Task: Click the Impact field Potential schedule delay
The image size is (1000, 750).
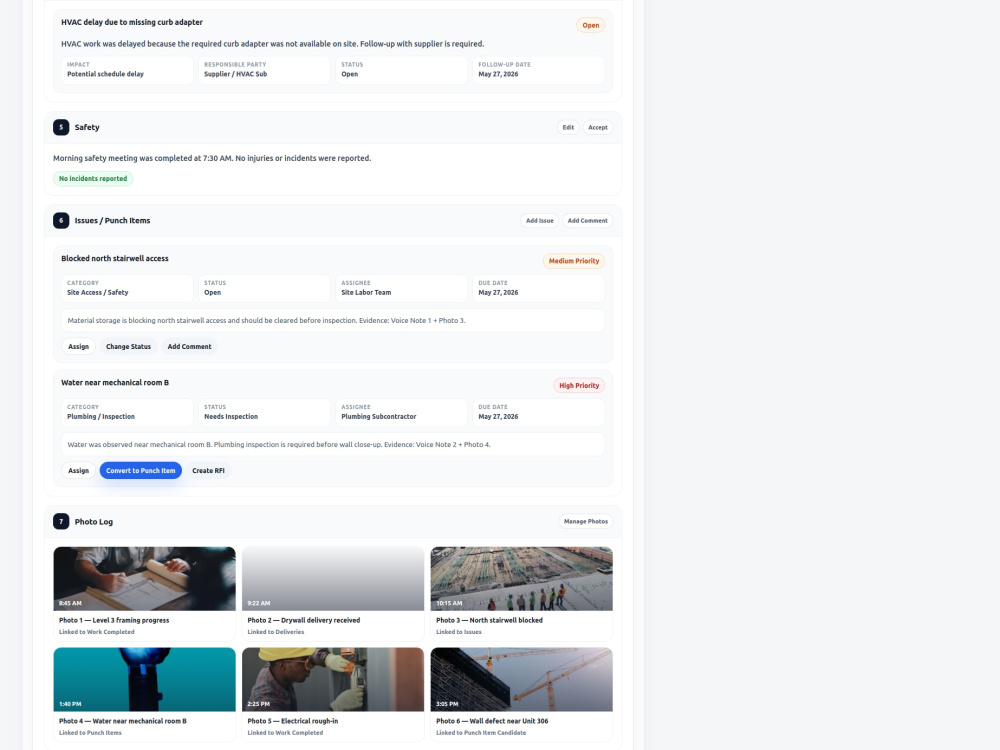Action: [x=128, y=70]
